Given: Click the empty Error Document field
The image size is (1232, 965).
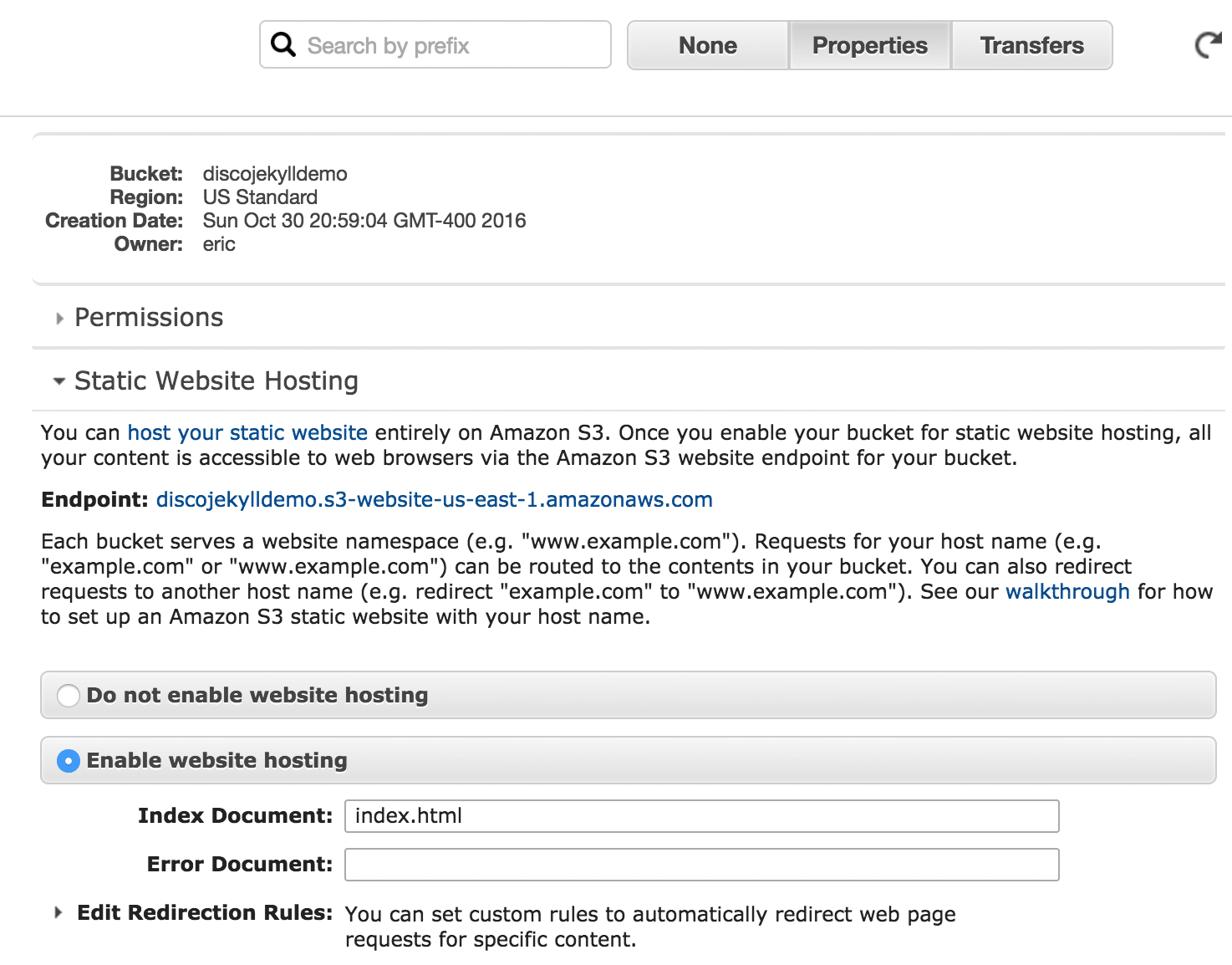Looking at the screenshot, I should point(701,865).
